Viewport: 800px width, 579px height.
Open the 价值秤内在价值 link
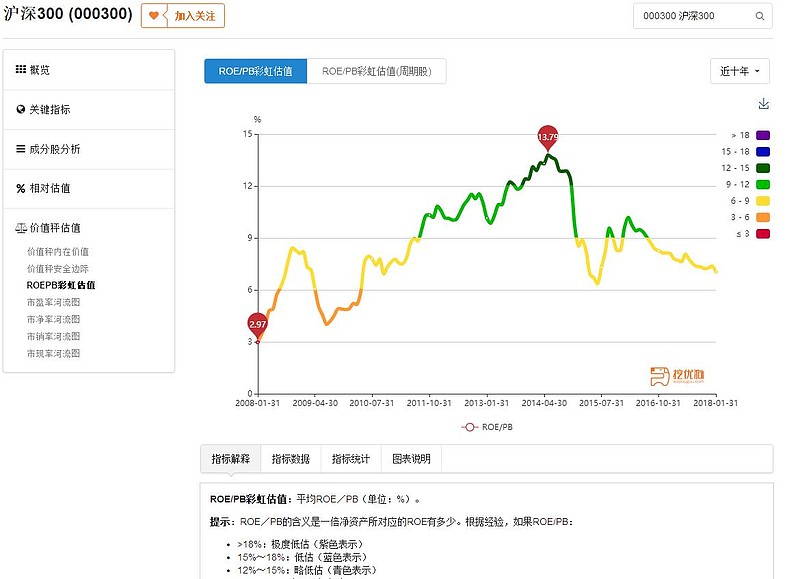[x=58, y=251]
